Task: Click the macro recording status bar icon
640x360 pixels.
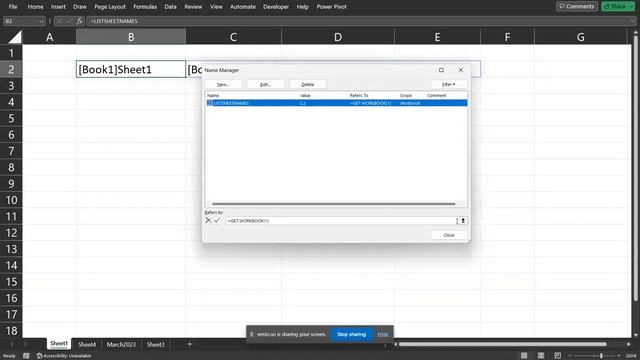Action: 26,356
